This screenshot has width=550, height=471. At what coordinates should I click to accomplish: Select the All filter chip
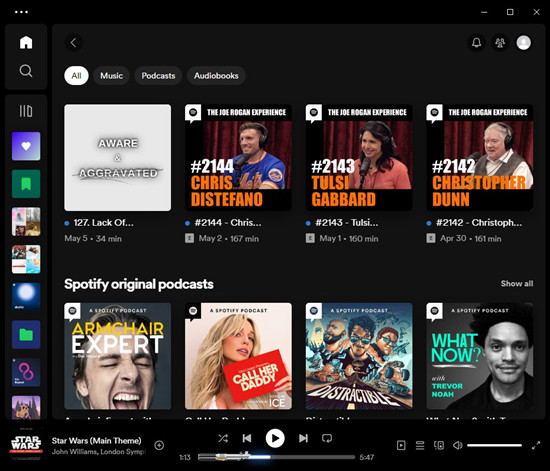(76, 76)
